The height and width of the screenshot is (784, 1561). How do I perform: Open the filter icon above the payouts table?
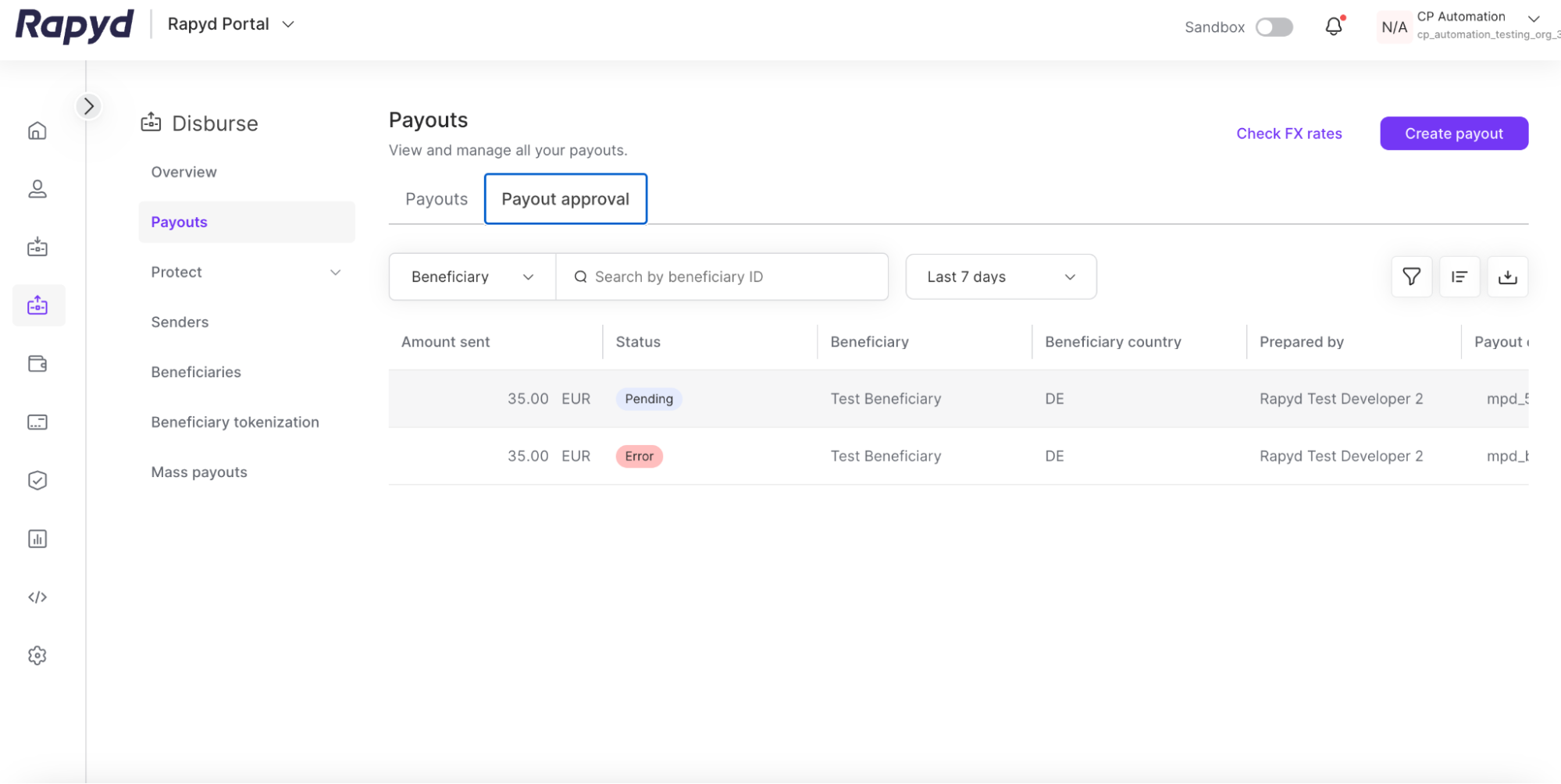coord(1410,276)
